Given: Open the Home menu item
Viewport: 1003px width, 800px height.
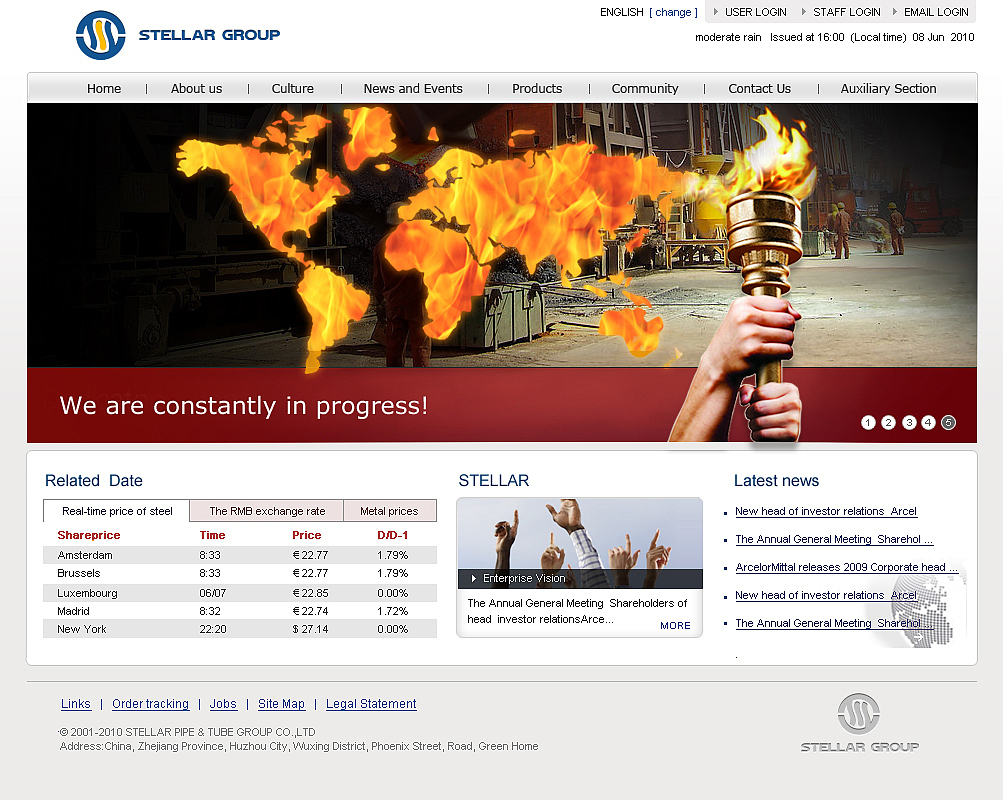Looking at the screenshot, I should [x=104, y=88].
